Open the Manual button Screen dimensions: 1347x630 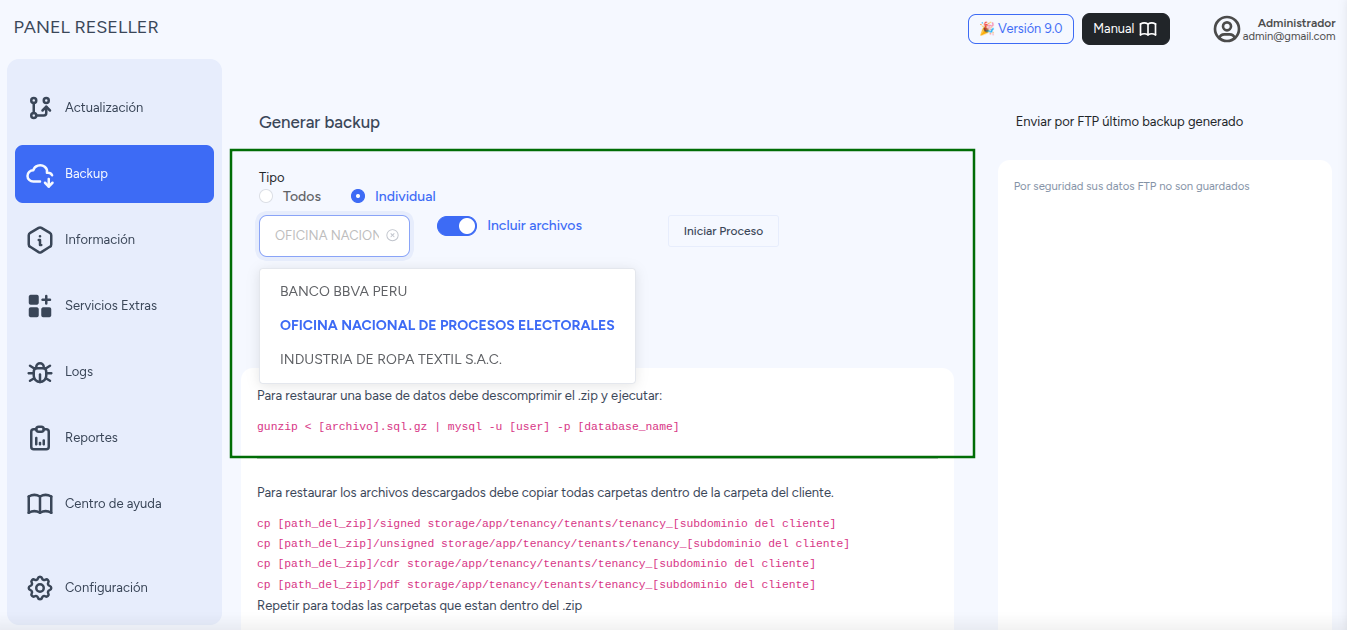[1126, 29]
